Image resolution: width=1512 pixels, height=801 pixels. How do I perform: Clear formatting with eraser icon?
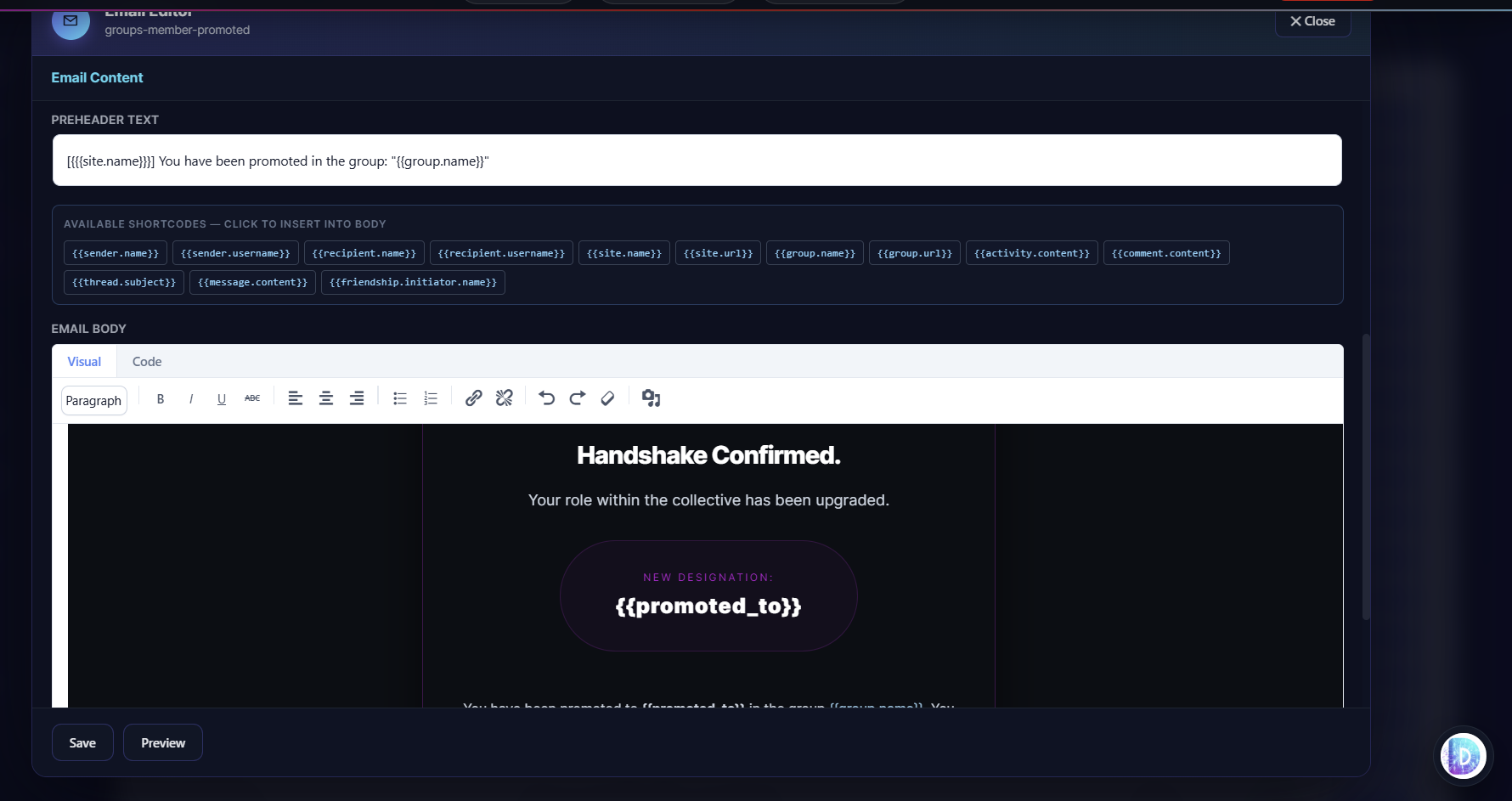coord(607,398)
